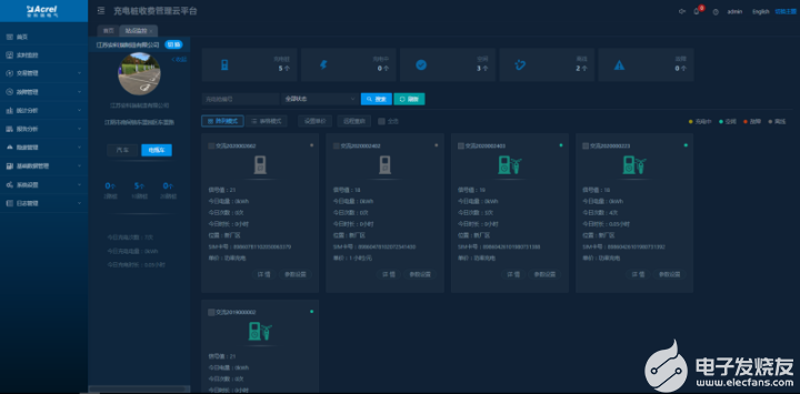
Task: Expand the third sidebar menu chevron
Action: pos(79,73)
